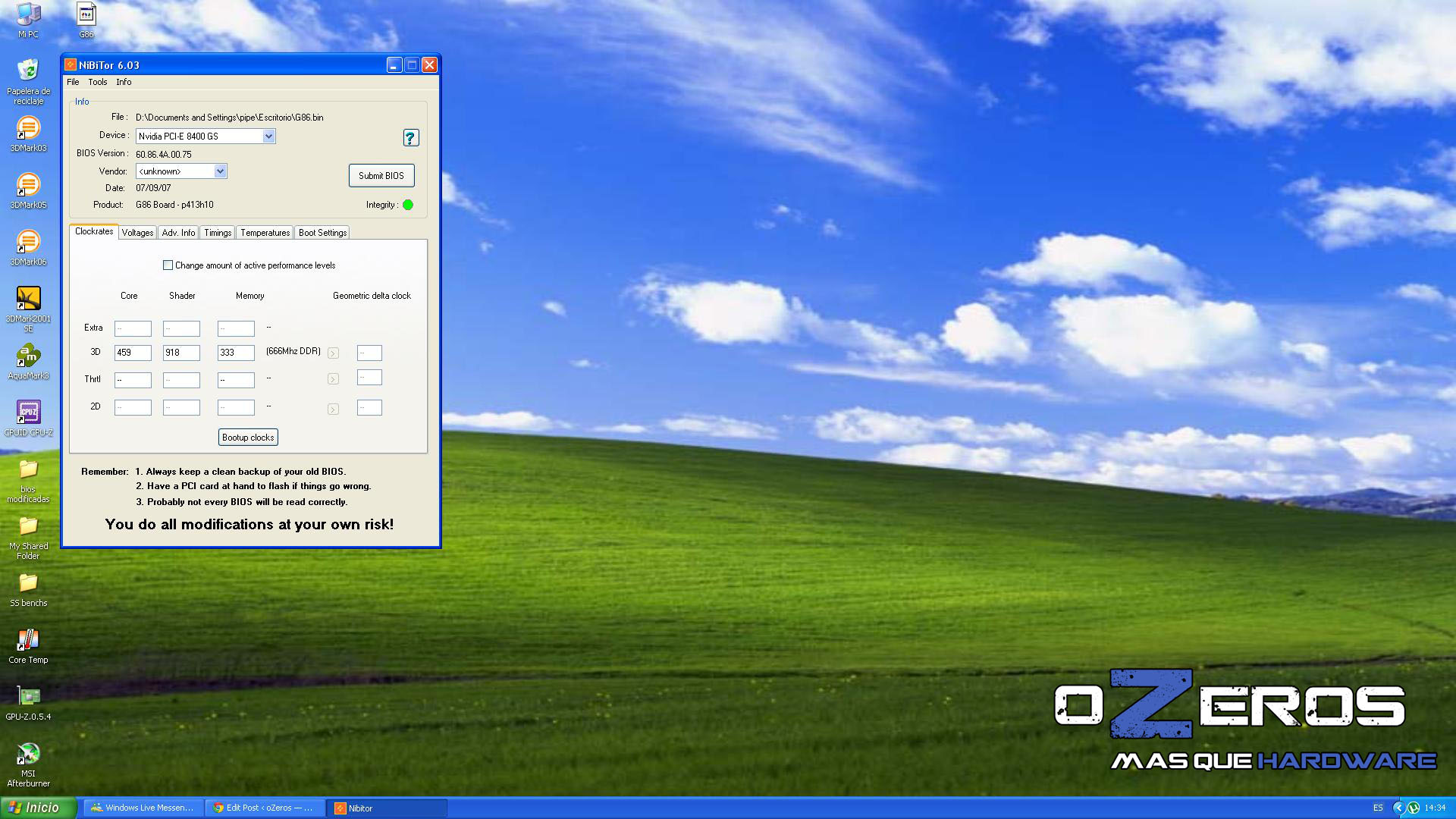Open the Mi PC desktop icon
1456x819 pixels.
tap(28, 19)
